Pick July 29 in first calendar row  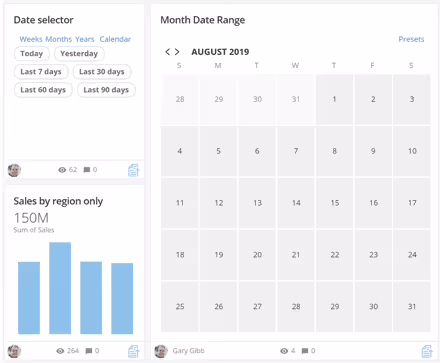(x=218, y=99)
